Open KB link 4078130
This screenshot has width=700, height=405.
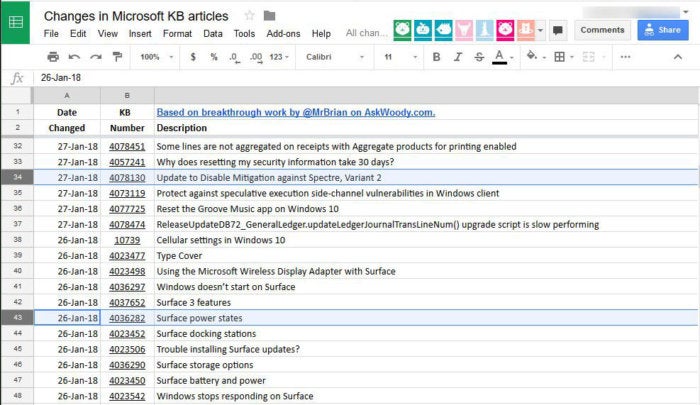coord(127,178)
